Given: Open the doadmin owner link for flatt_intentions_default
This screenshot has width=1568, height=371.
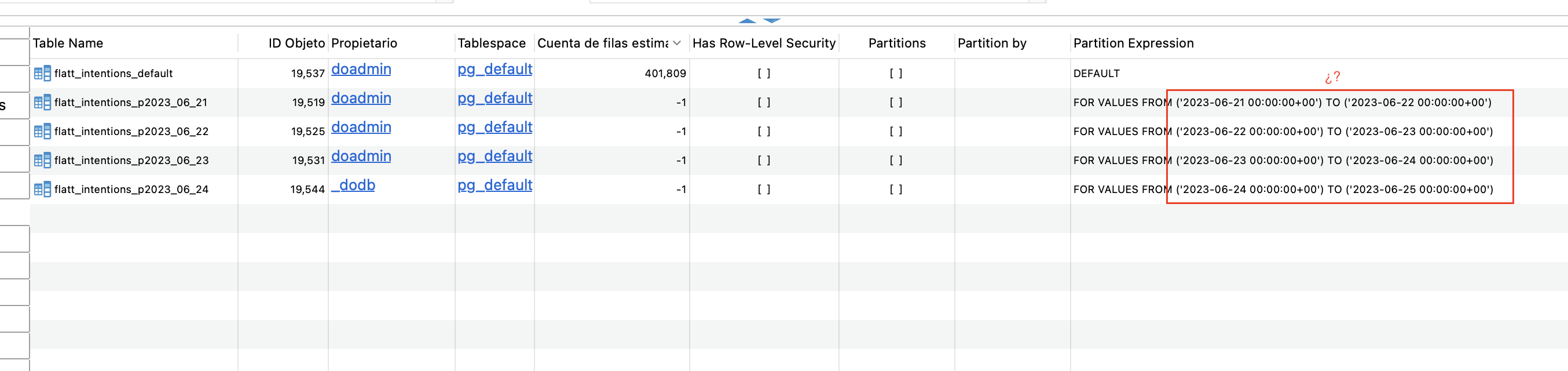Looking at the screenshot, I should point(360,69).
